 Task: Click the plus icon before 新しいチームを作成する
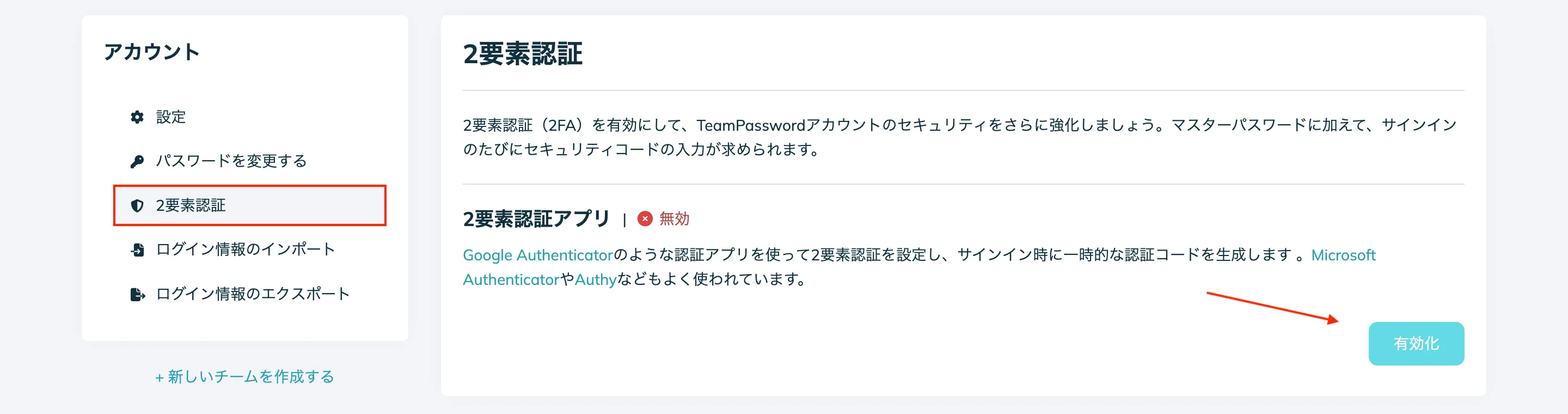tap(160, 376)
